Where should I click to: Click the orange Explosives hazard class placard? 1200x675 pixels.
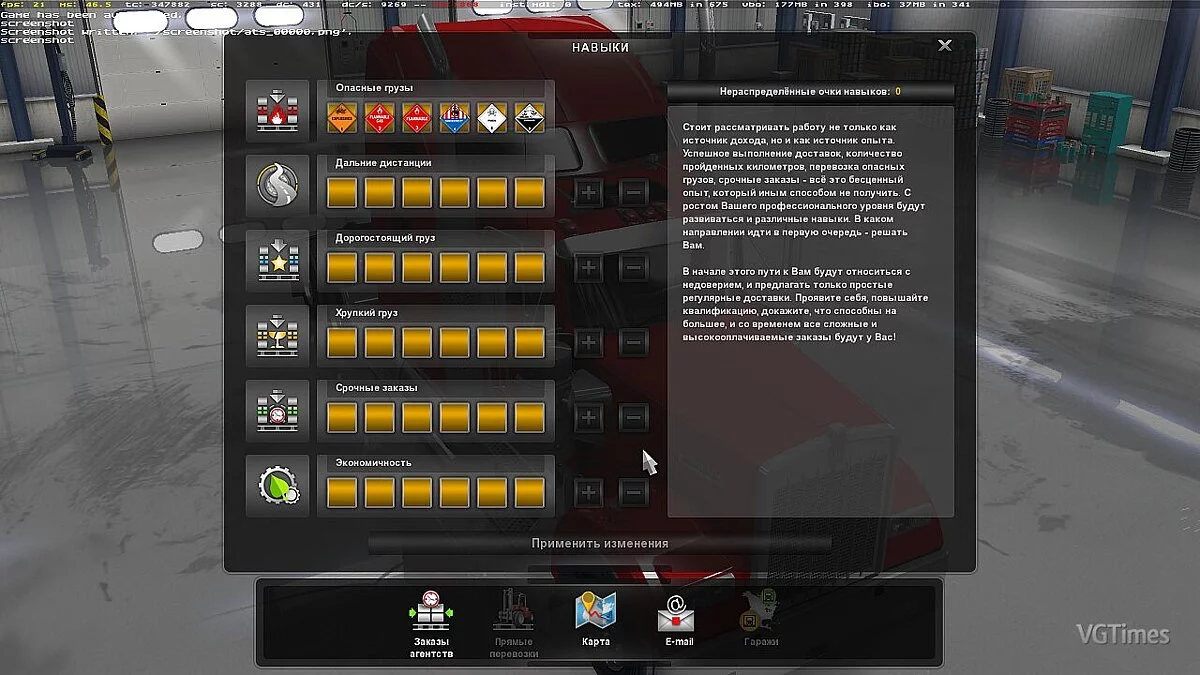342,118
